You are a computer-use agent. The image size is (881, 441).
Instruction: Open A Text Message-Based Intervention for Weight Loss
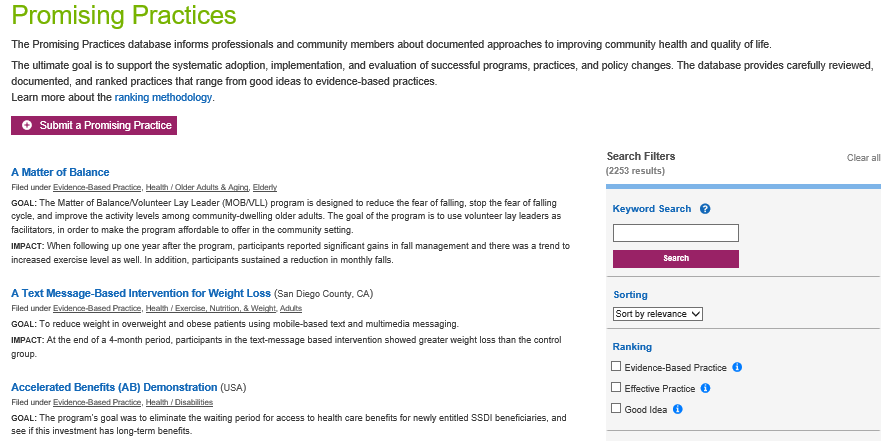pyautogui.click(x=140, y=294)
